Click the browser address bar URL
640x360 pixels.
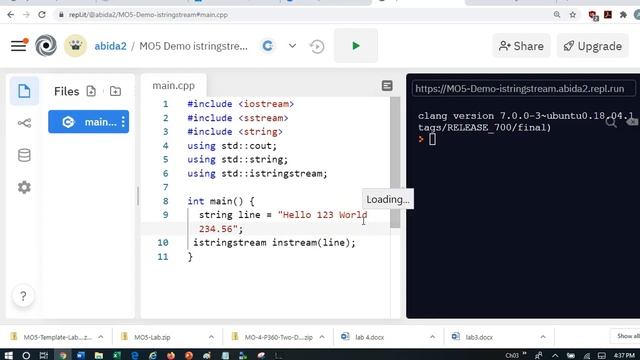pos(148,15)
